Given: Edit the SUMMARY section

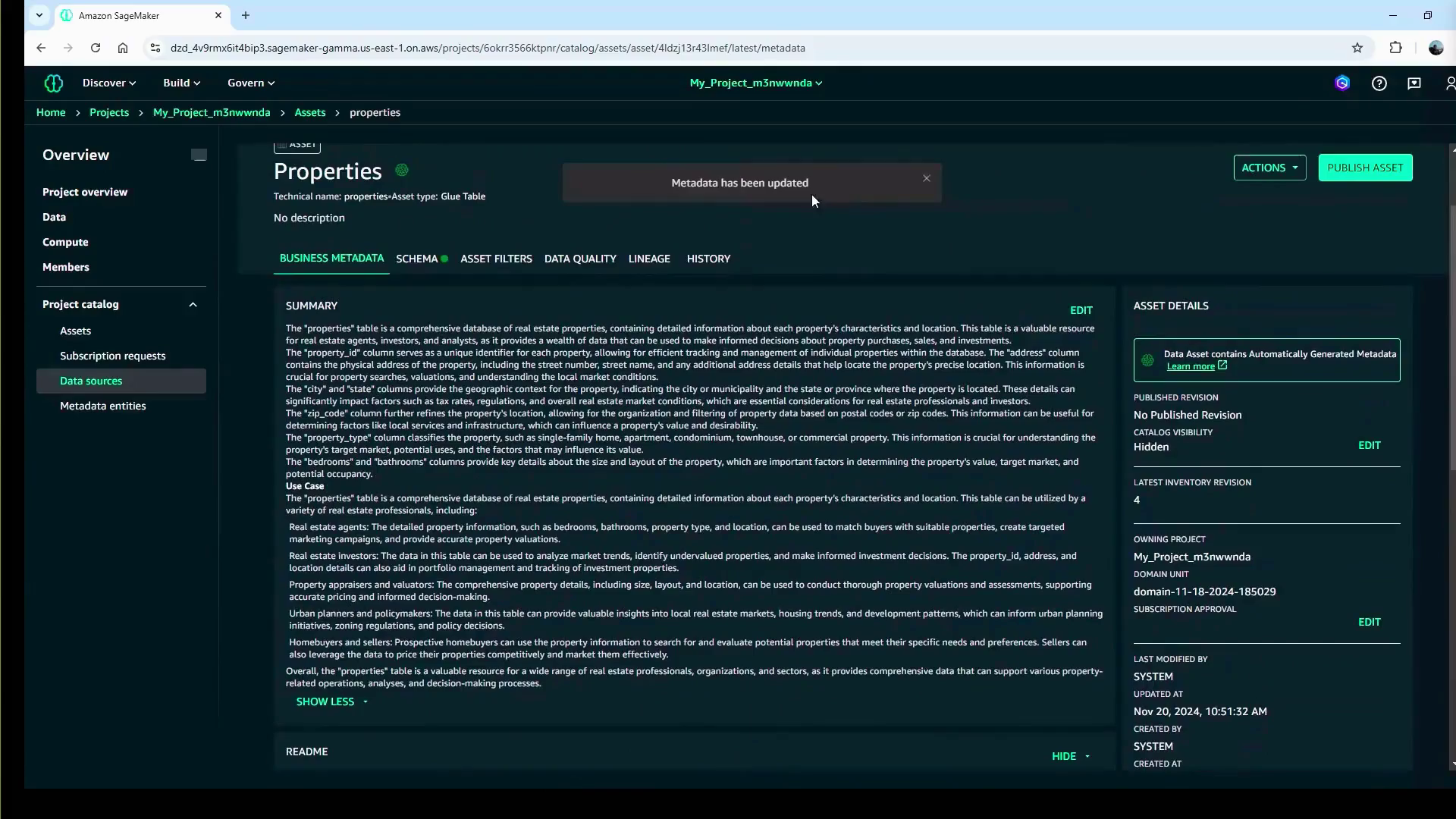Looking at the screenshot, I should click(1081, 310).
